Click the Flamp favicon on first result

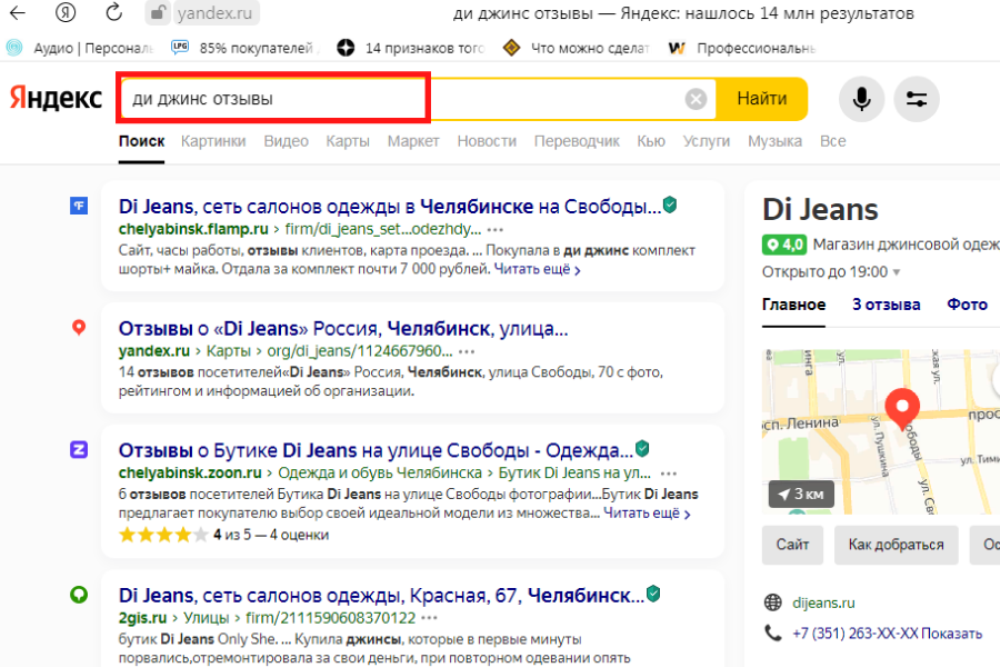[x=81, y=206]
